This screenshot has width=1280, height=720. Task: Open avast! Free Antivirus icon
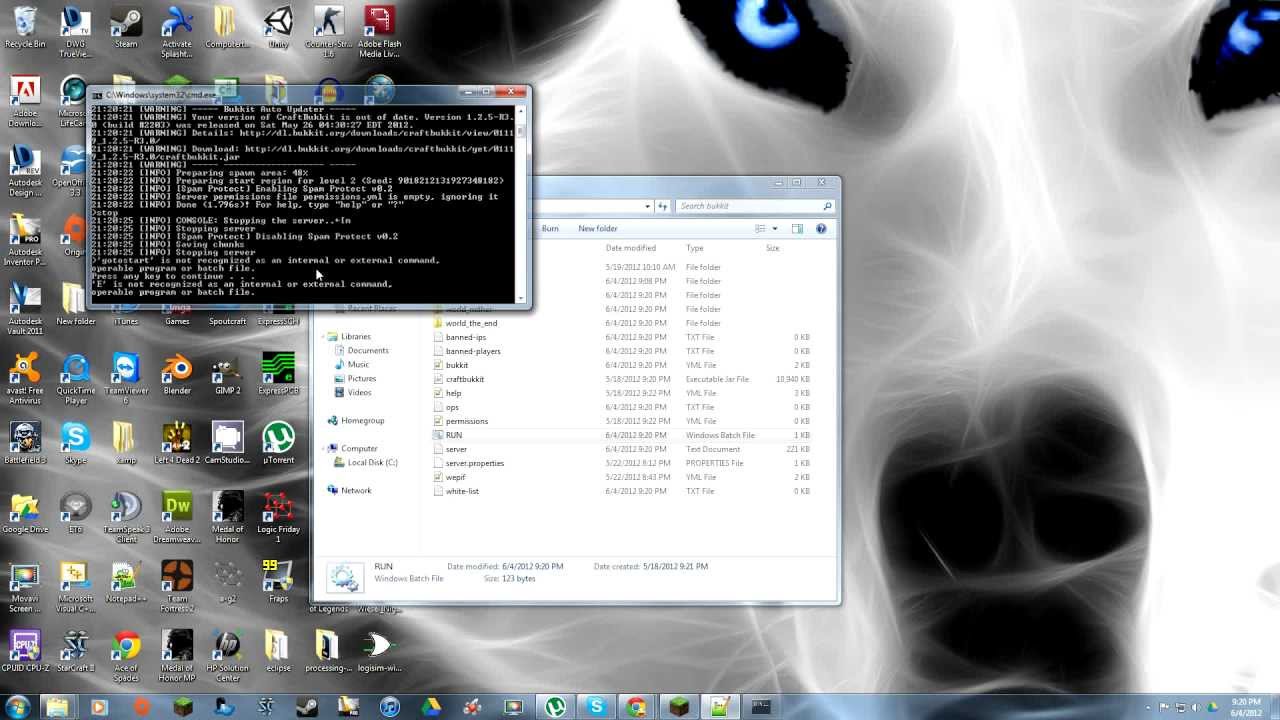tap(25, 377)
